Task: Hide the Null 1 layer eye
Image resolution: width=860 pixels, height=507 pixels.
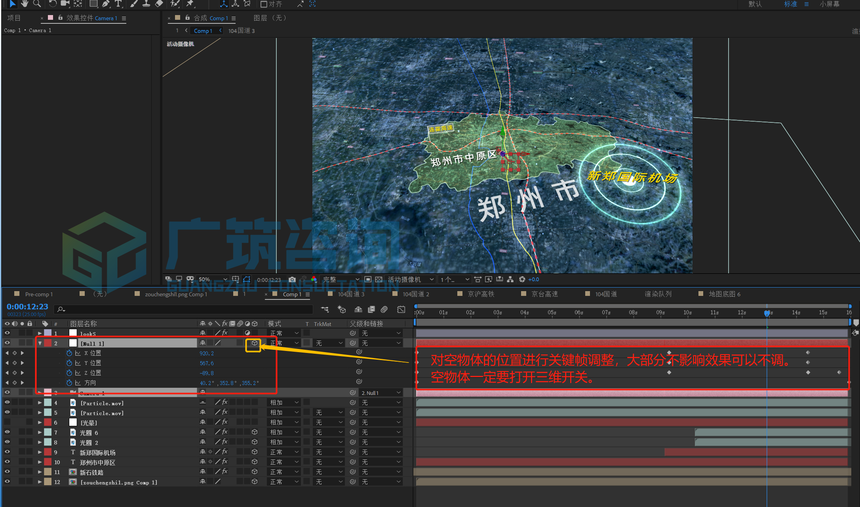Action: [x=7, y=343]
